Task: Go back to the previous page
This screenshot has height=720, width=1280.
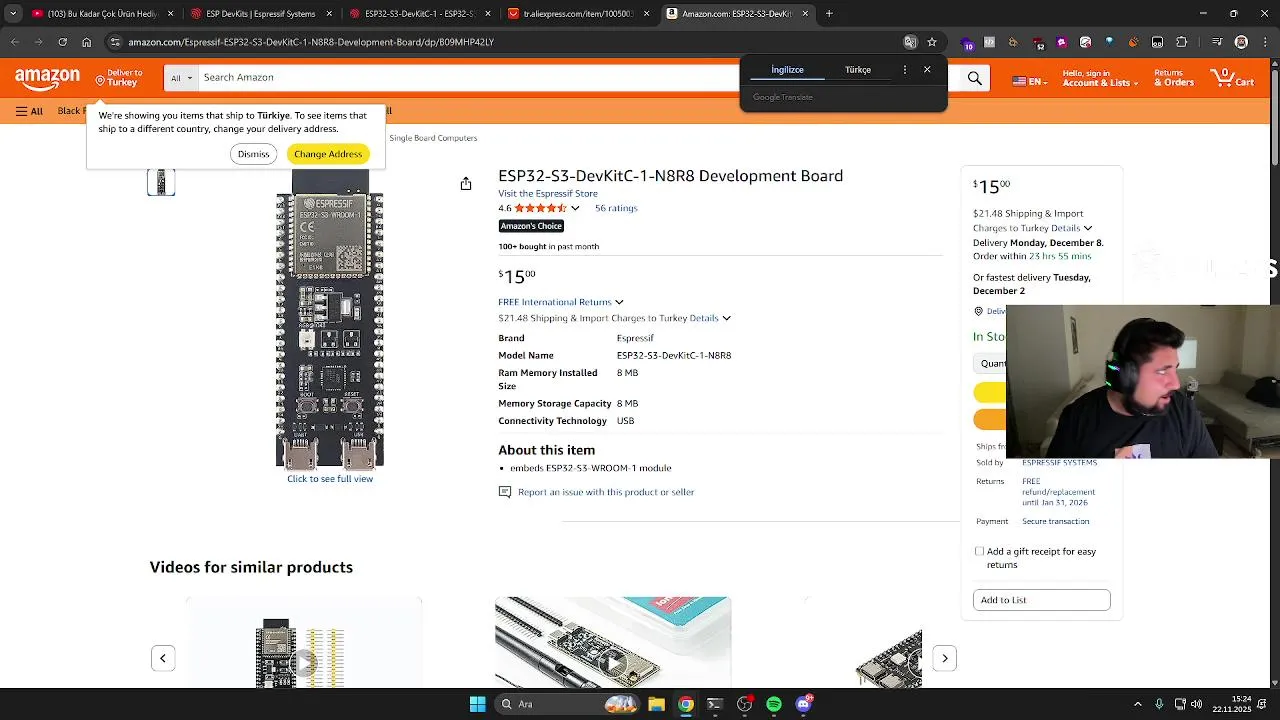Action: pos(14,42)
